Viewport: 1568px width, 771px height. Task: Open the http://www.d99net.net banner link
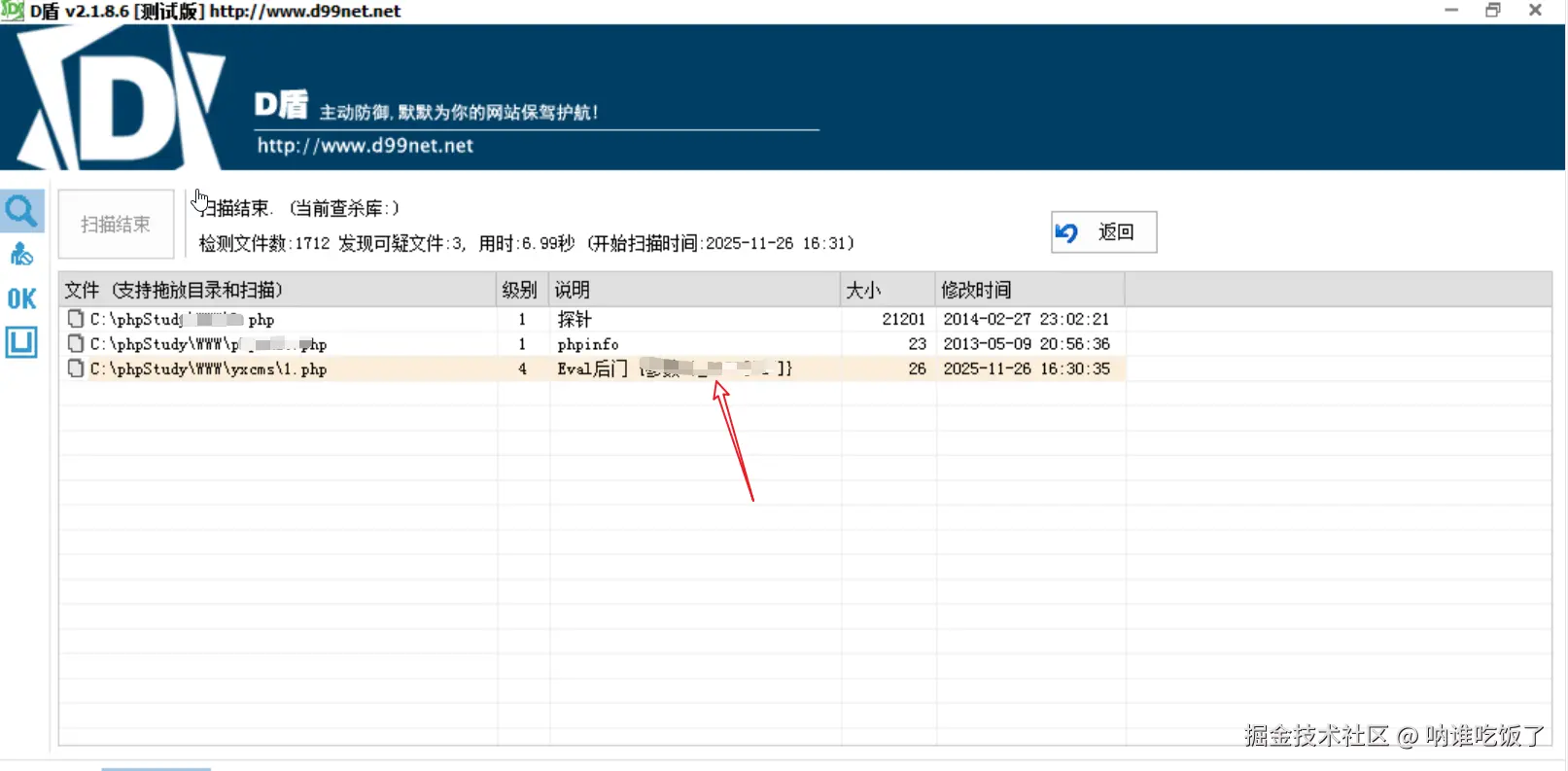pos(365,146)
